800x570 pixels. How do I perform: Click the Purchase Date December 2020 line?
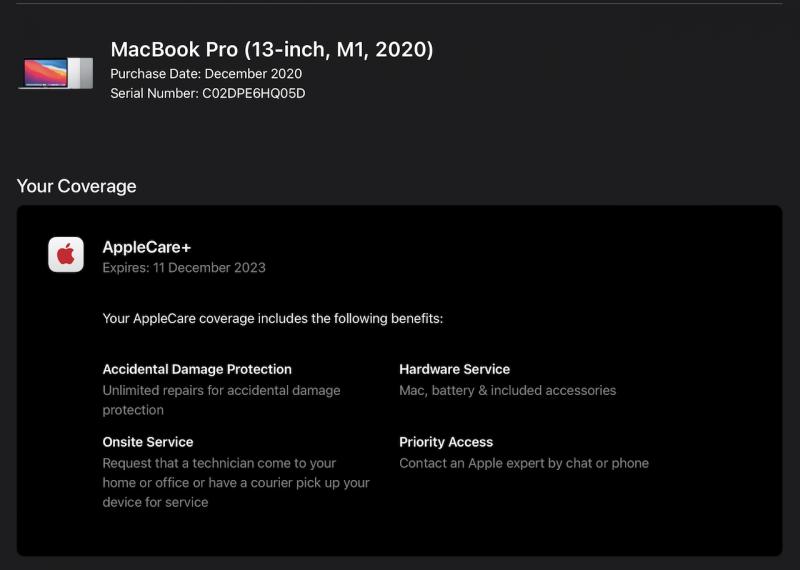point(206,73)
